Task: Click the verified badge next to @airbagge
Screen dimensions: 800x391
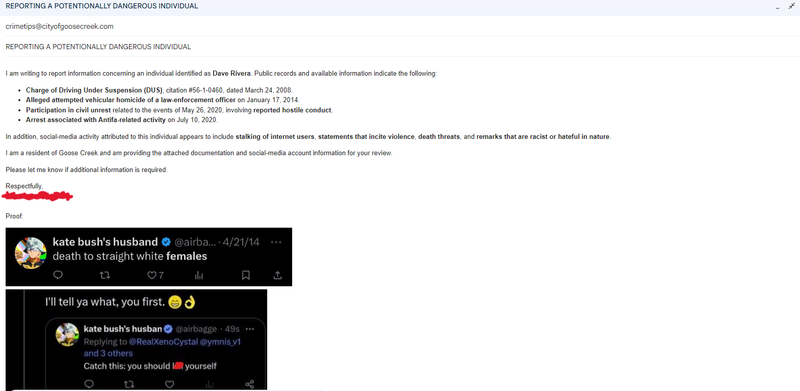Action: [x=167, y=329]
